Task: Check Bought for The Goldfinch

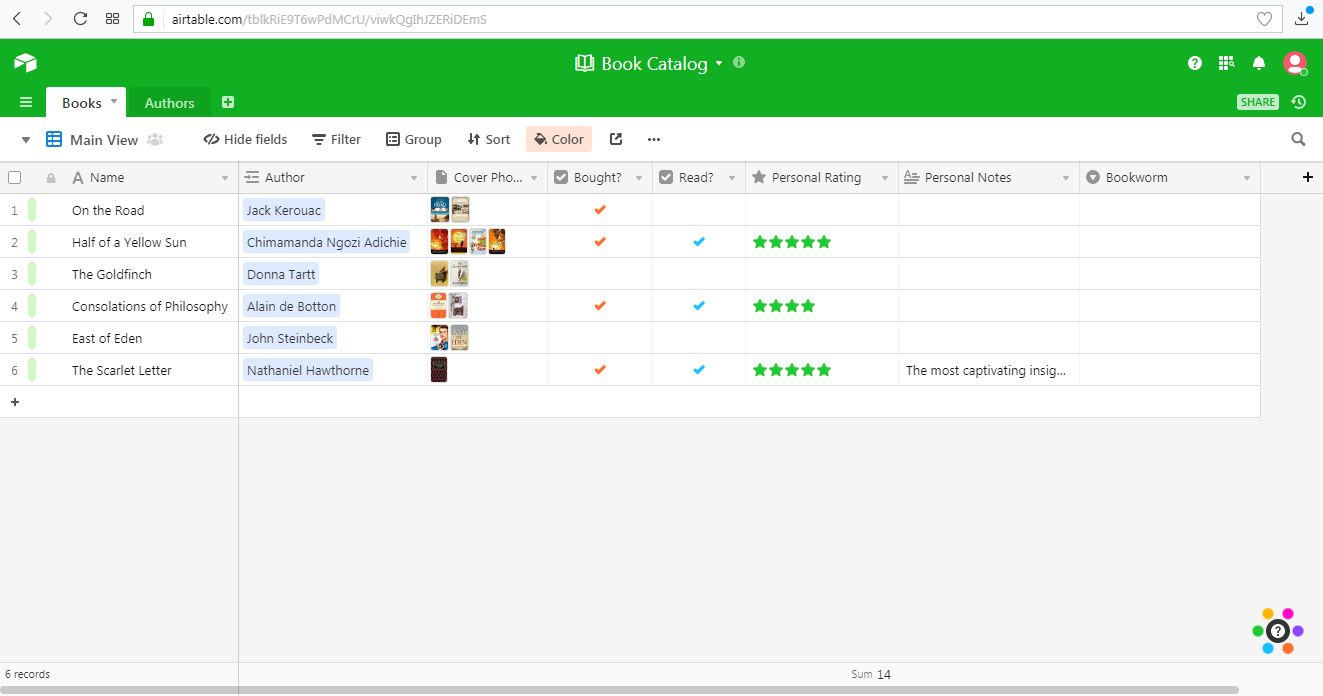Action: click(600, 274)
